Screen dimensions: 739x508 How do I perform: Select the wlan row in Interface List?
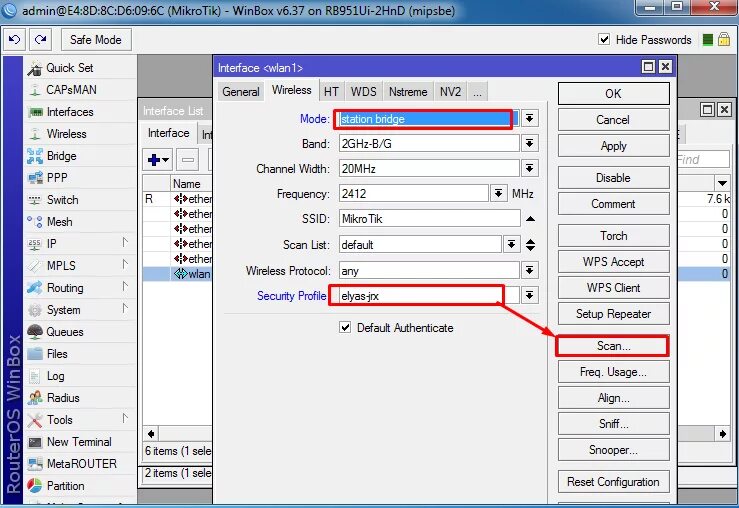[177, 274]
